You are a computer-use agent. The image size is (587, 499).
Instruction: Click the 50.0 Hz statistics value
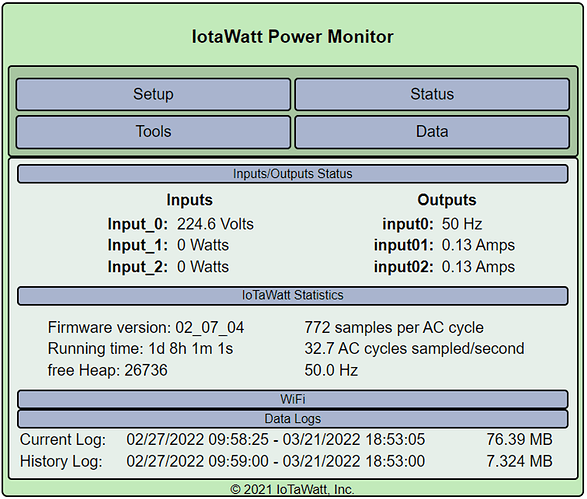tap(331, 370)
